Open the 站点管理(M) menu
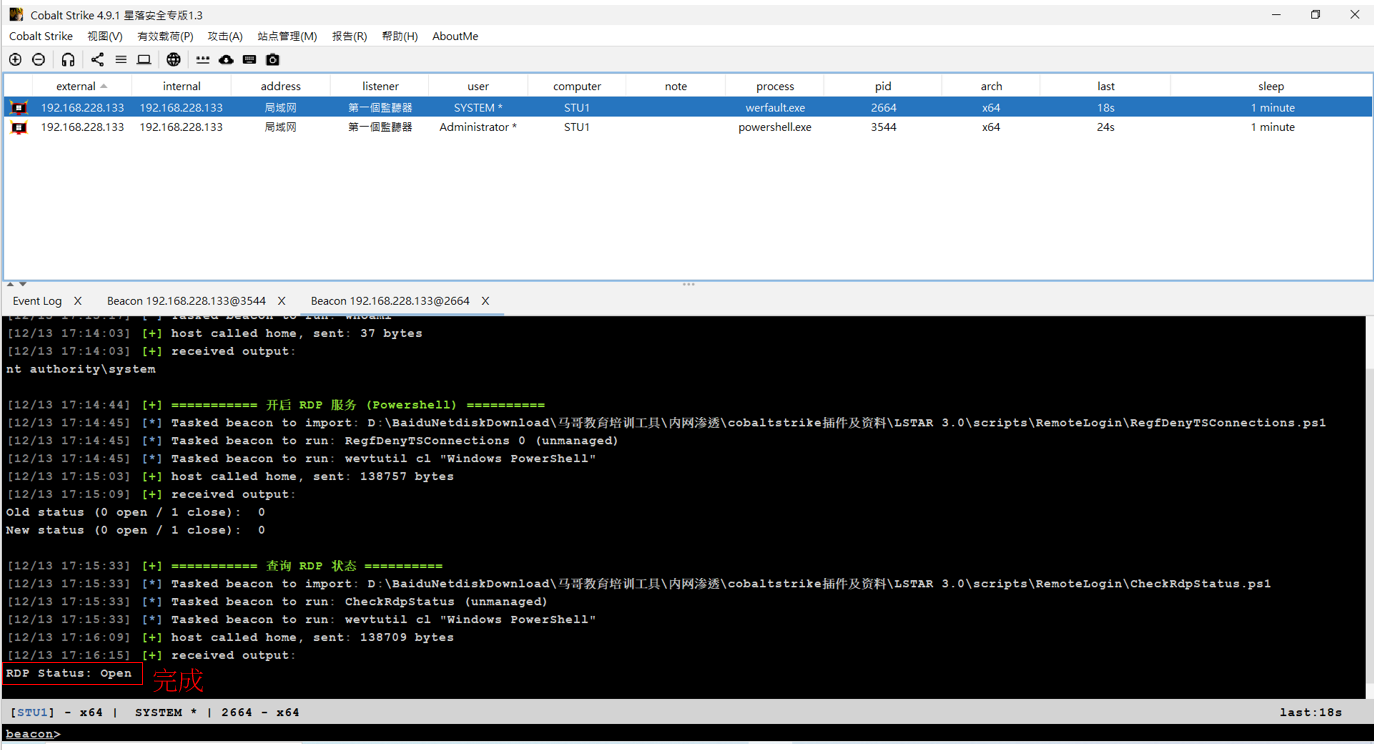The width and height of the screenshot is (1374, 750). (x=287, y=36)
